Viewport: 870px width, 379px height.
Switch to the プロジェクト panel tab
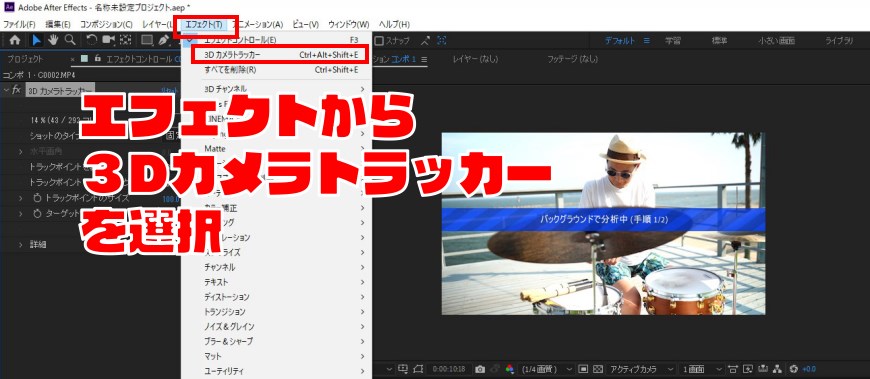point(26,59)
